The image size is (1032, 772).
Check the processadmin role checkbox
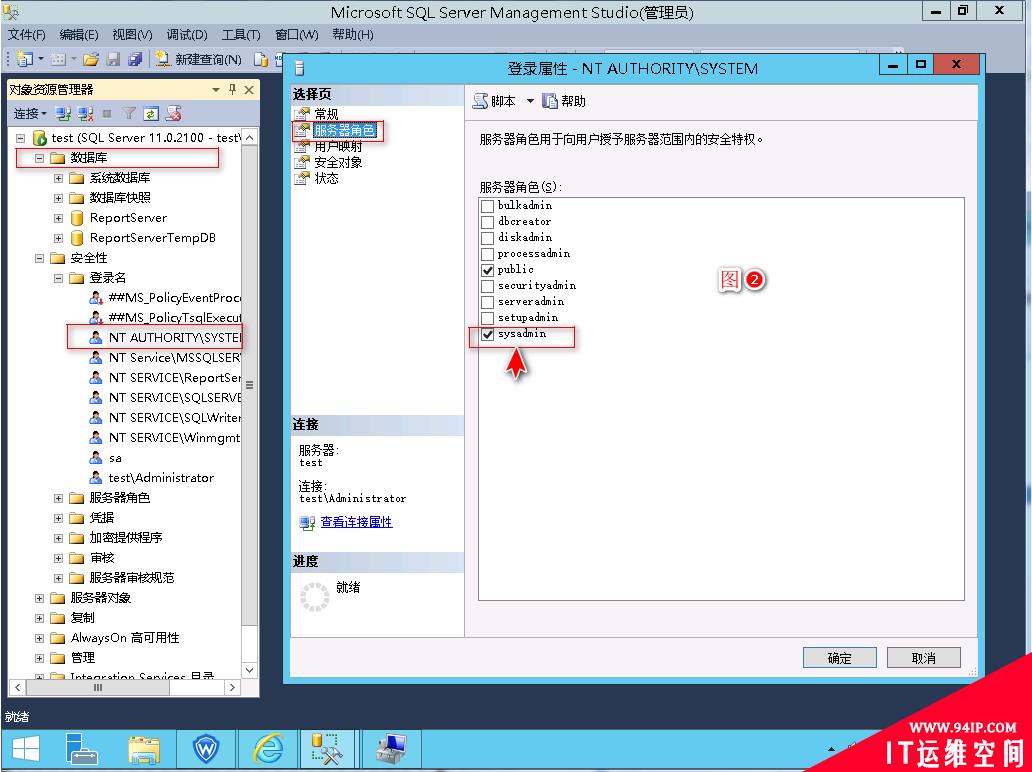coord(488,254)
